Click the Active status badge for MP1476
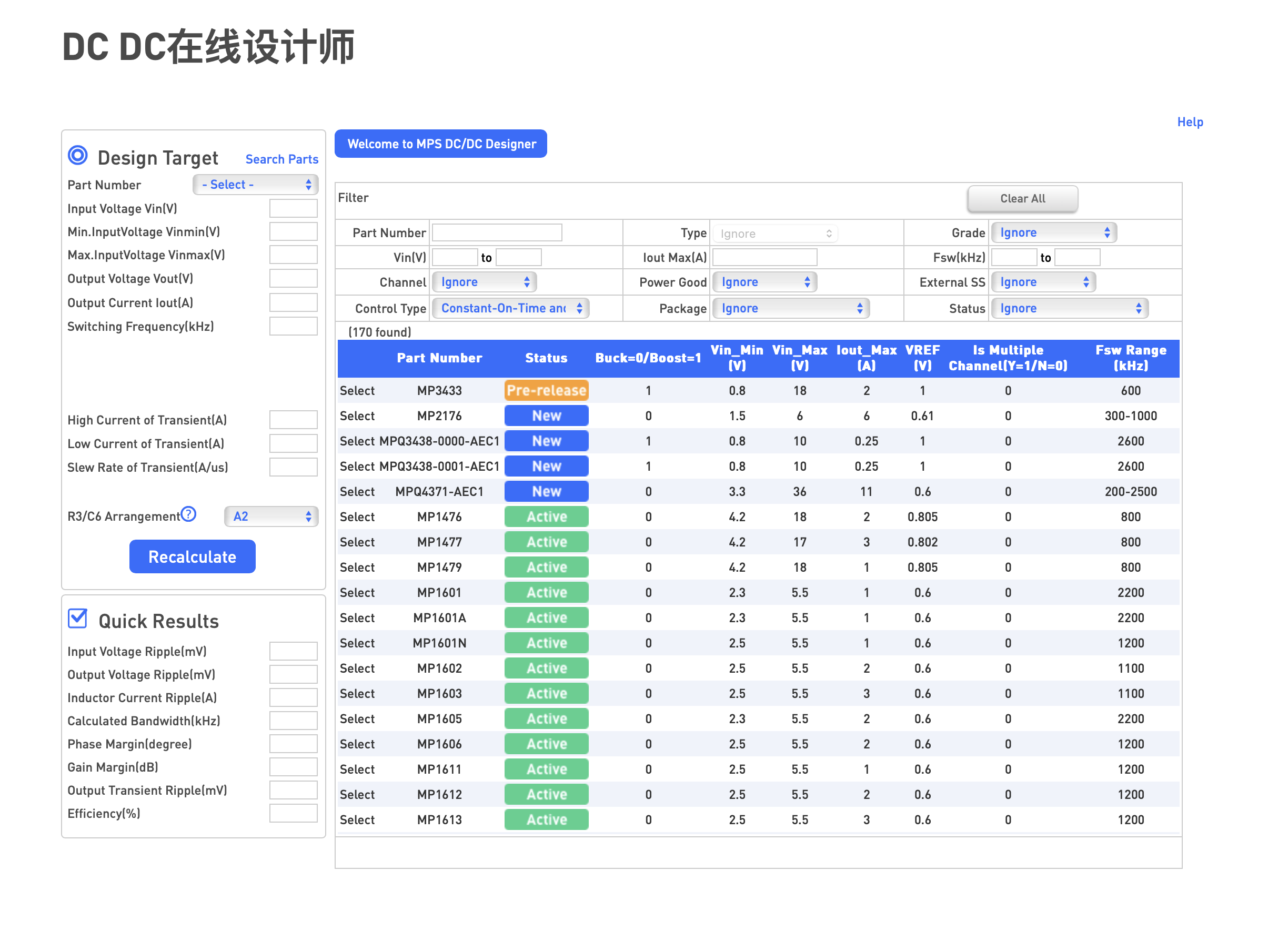Screen dimensions: 1268x952 tap(546, 516)
